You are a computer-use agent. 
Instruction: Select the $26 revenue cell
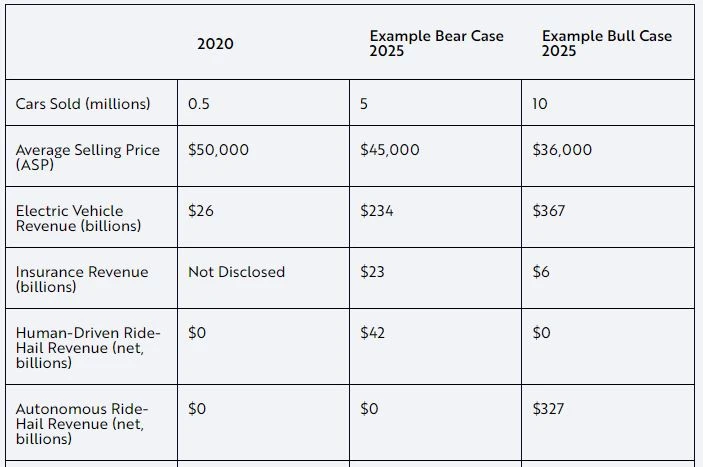pyautogui.click(x=201, y=211)
